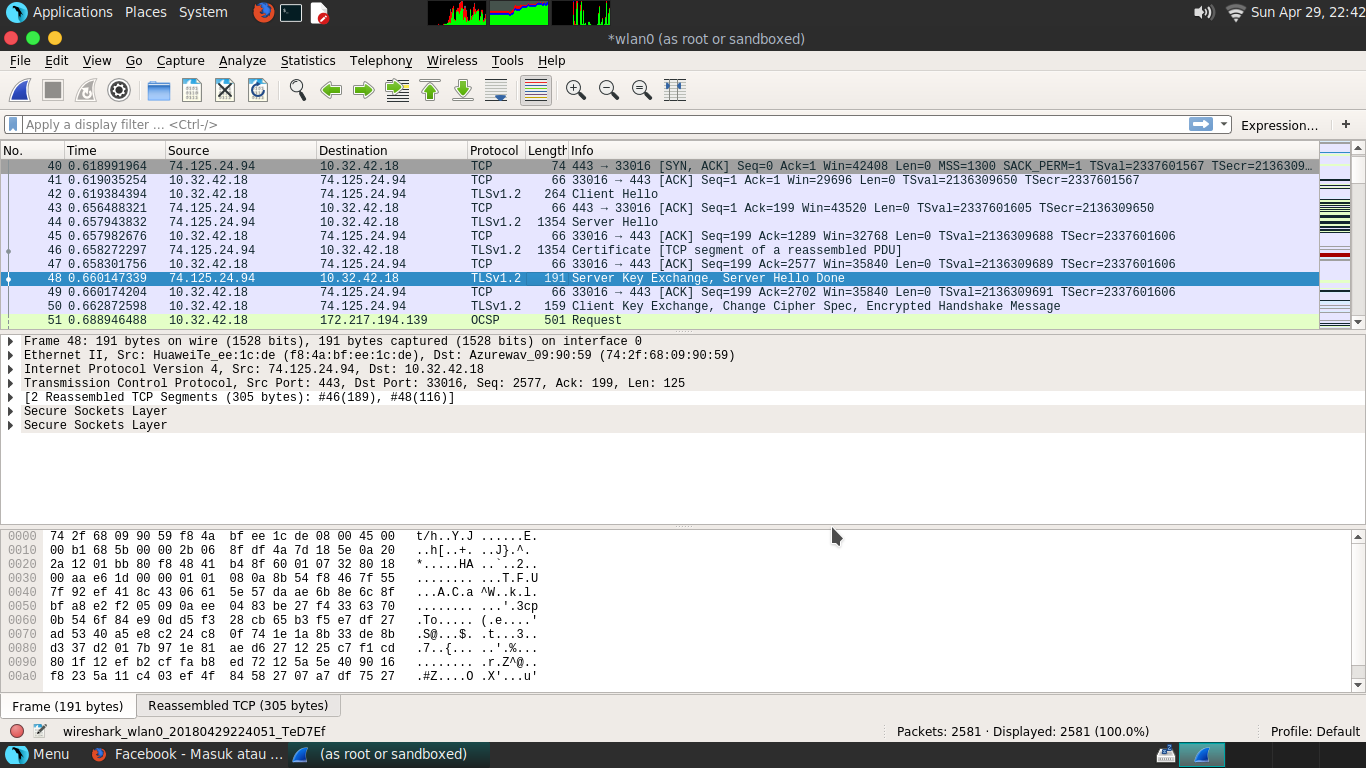The image size is (1366, 768).
Task: Add a filter button with plus
Action: coord(1346,124)
